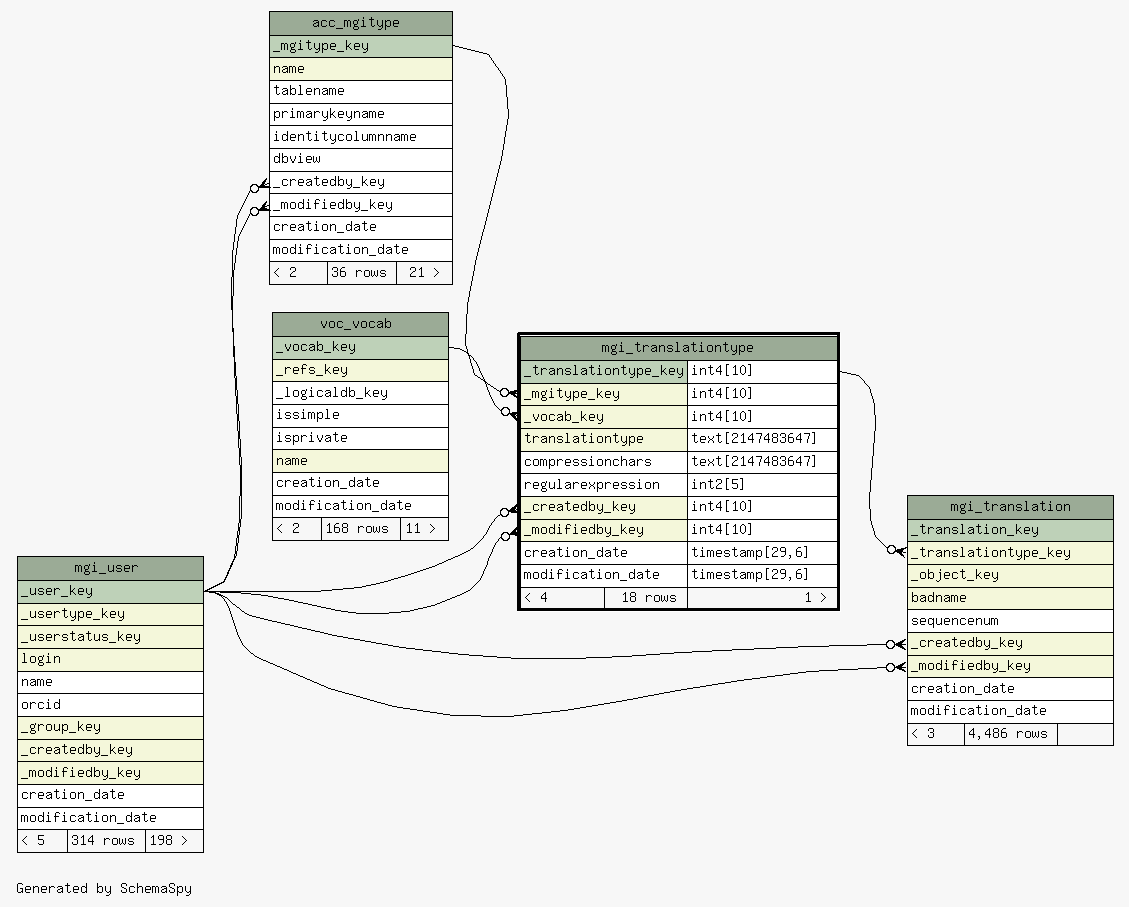Click the 21 > children count in acc_mgitype
This screenshot has width=1129, height=907.
click(x=424, y=273)
